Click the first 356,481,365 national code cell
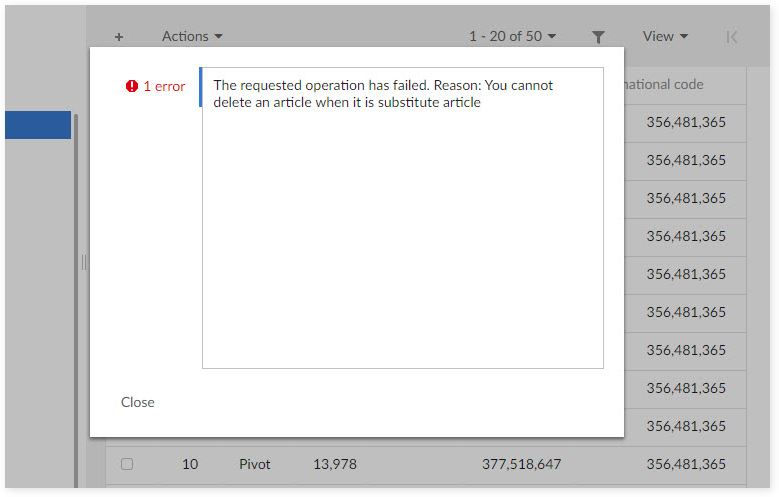The height and width of the screenshot is (497, 779). point(686,122)
